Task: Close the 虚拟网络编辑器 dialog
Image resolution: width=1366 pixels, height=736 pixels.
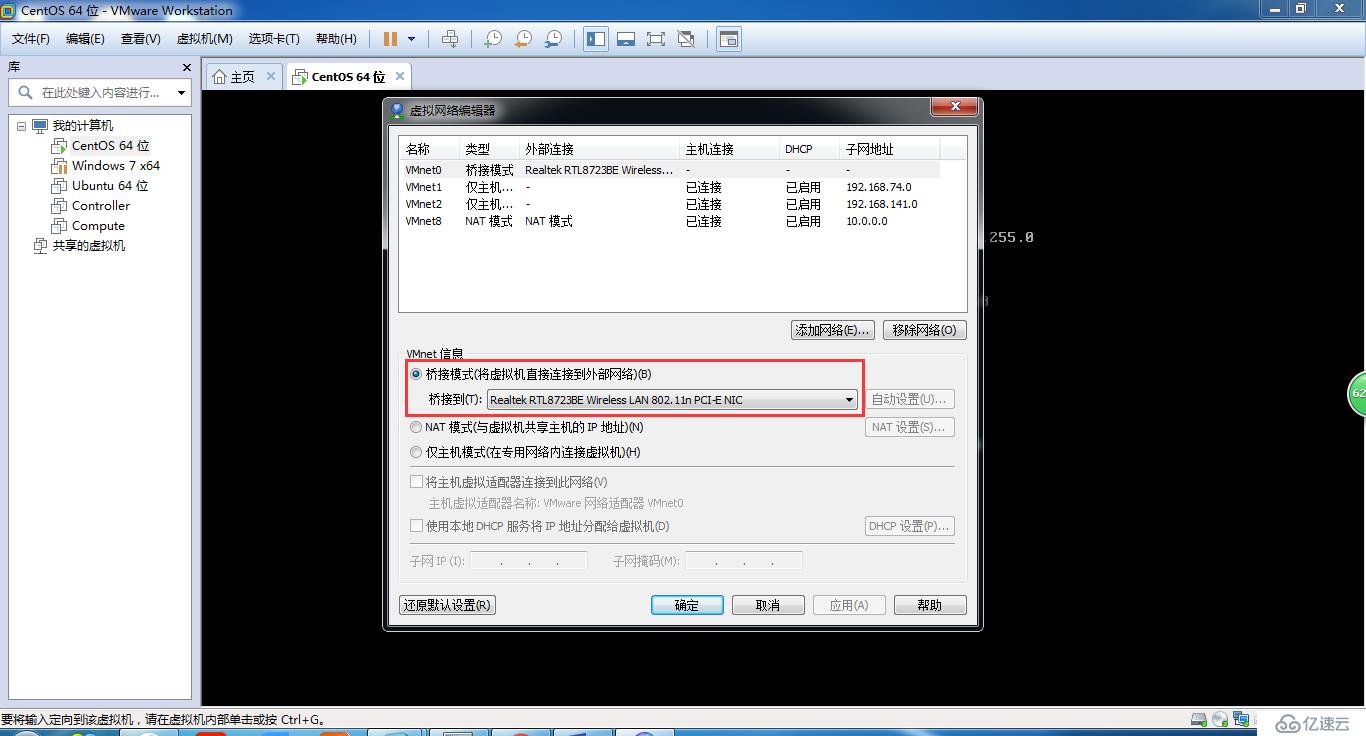Action: (x=955, y=106)
